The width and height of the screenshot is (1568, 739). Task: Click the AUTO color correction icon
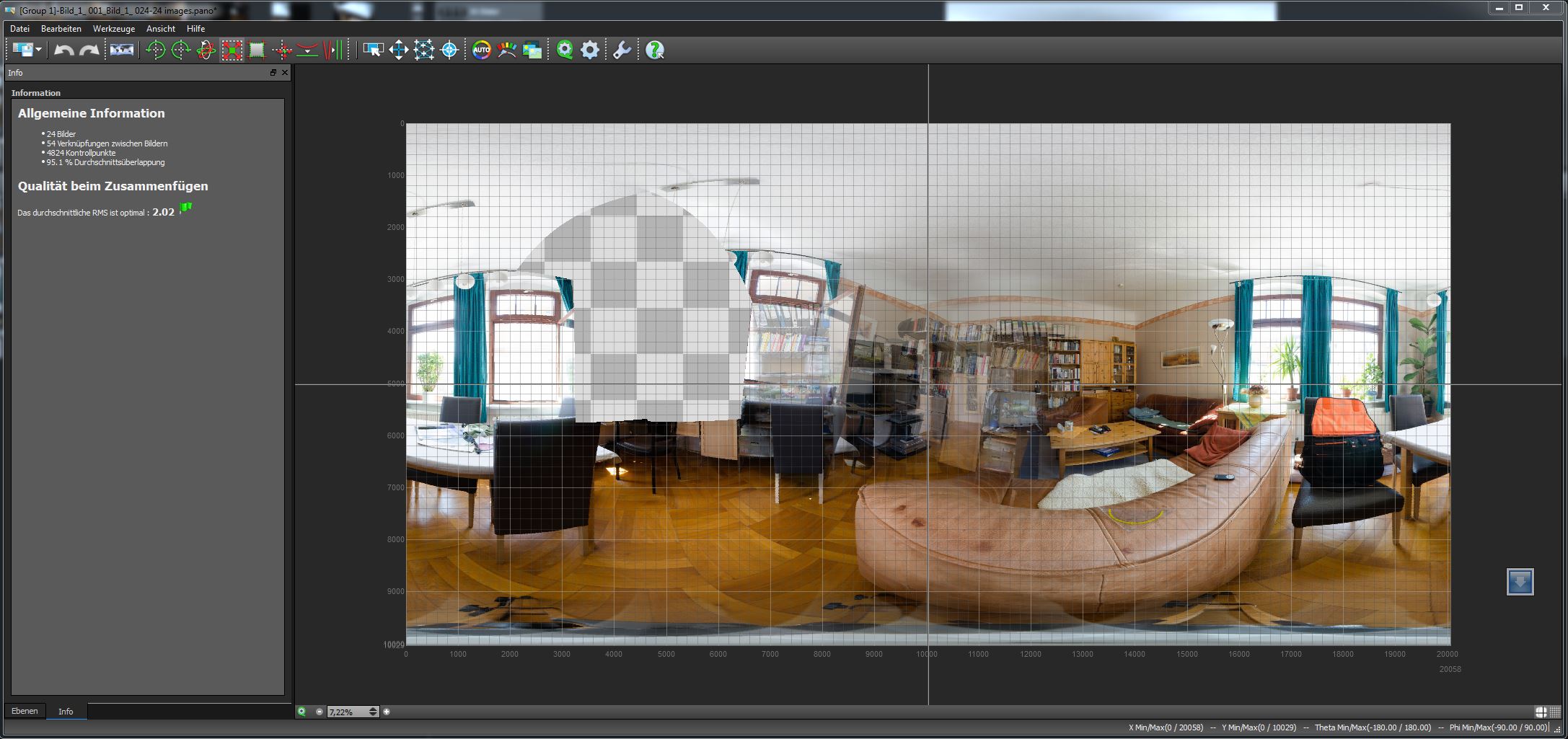click(x=481, y=50)
